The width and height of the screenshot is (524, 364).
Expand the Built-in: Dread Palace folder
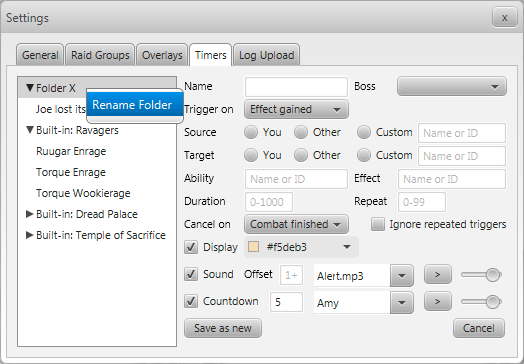[30, 214]
